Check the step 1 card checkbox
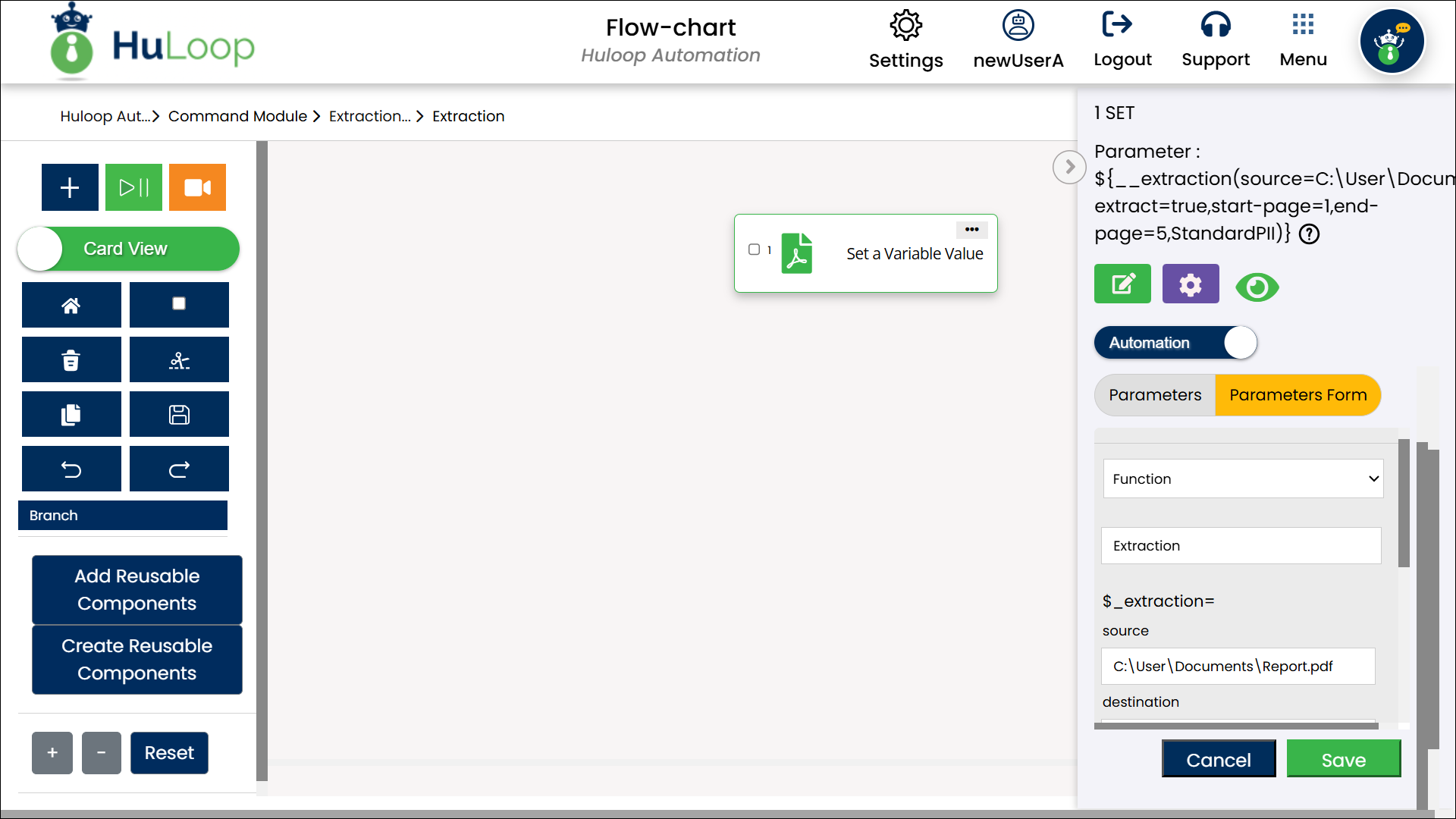Screen dimensions: 1456x819 (754, 249)
